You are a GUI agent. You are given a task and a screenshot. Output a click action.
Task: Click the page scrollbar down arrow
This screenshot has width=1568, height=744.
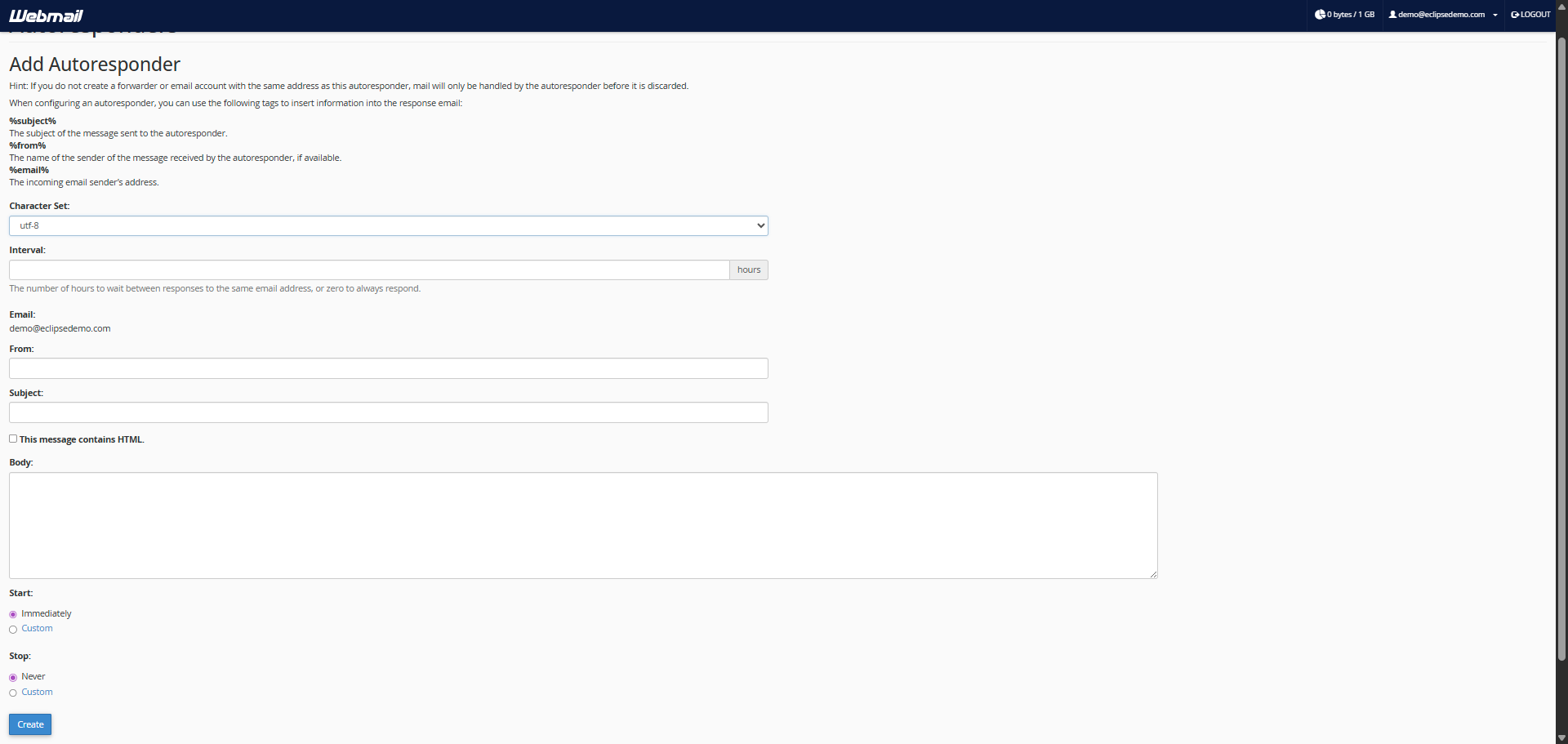coord(1561,737)
